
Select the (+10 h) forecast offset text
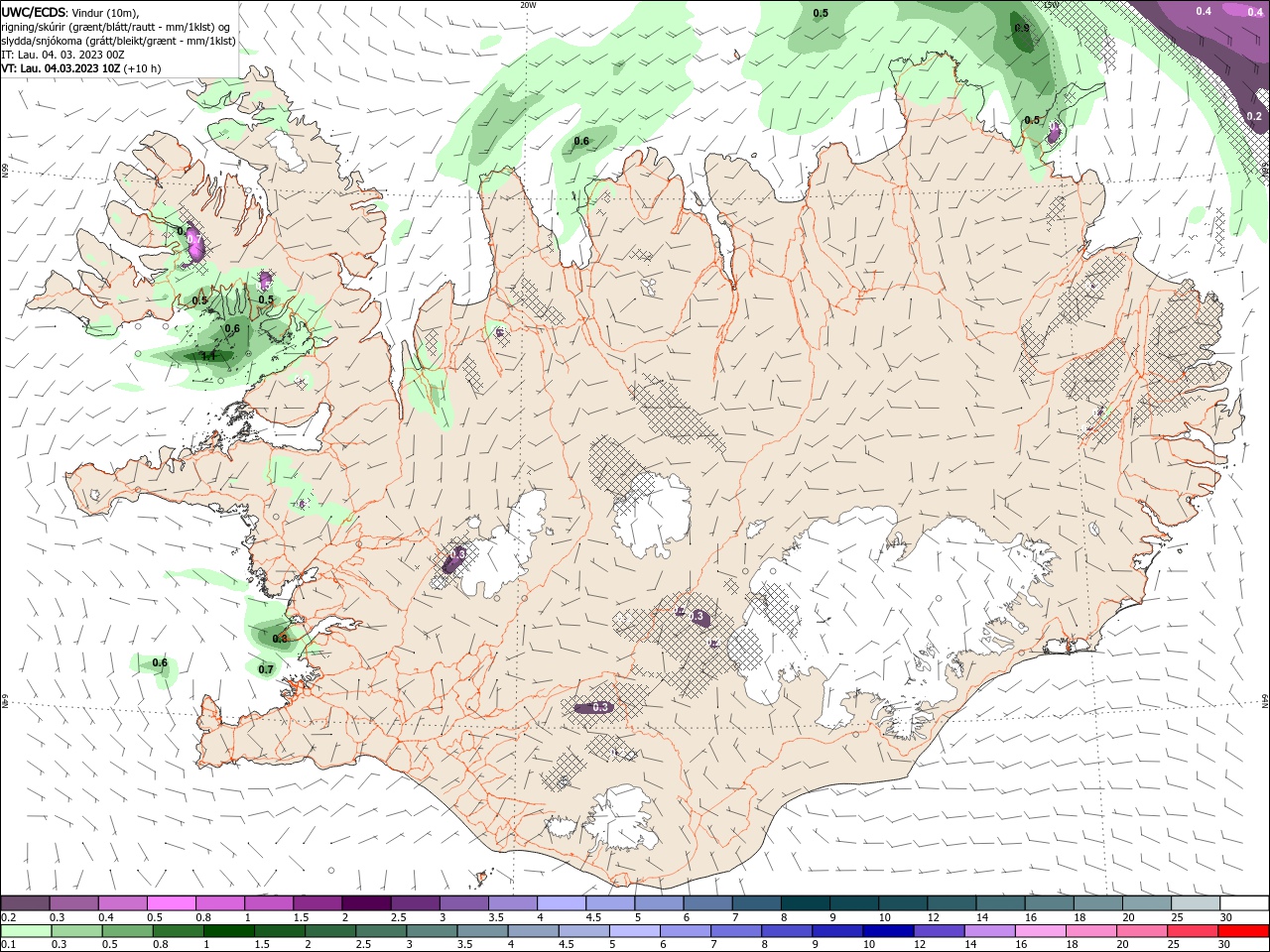pyautogui.click(x=143, y=68)
